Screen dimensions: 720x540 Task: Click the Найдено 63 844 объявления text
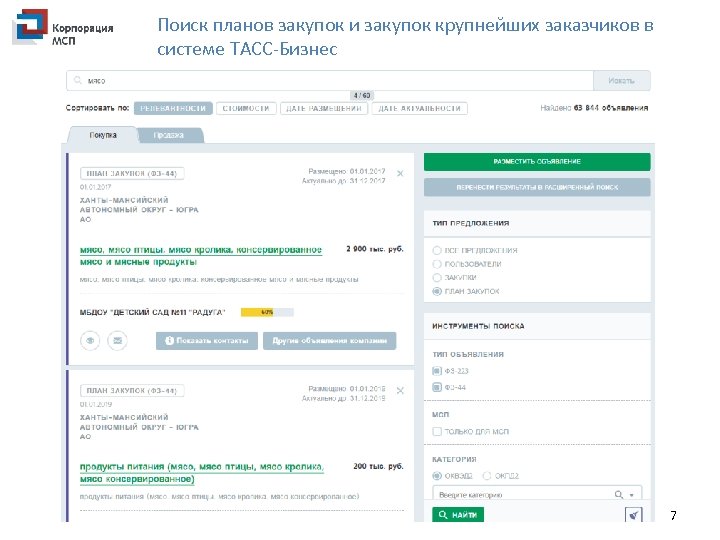tap(594, 108)
